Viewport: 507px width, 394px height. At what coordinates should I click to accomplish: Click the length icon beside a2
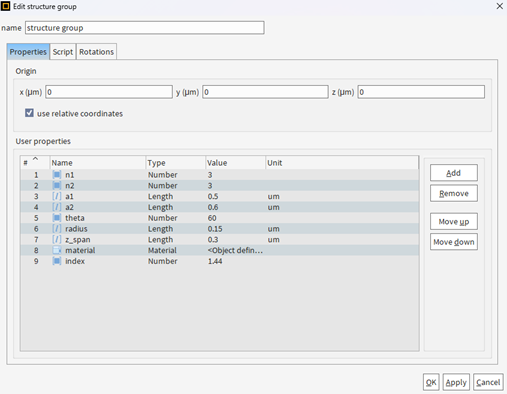(57, 207)
